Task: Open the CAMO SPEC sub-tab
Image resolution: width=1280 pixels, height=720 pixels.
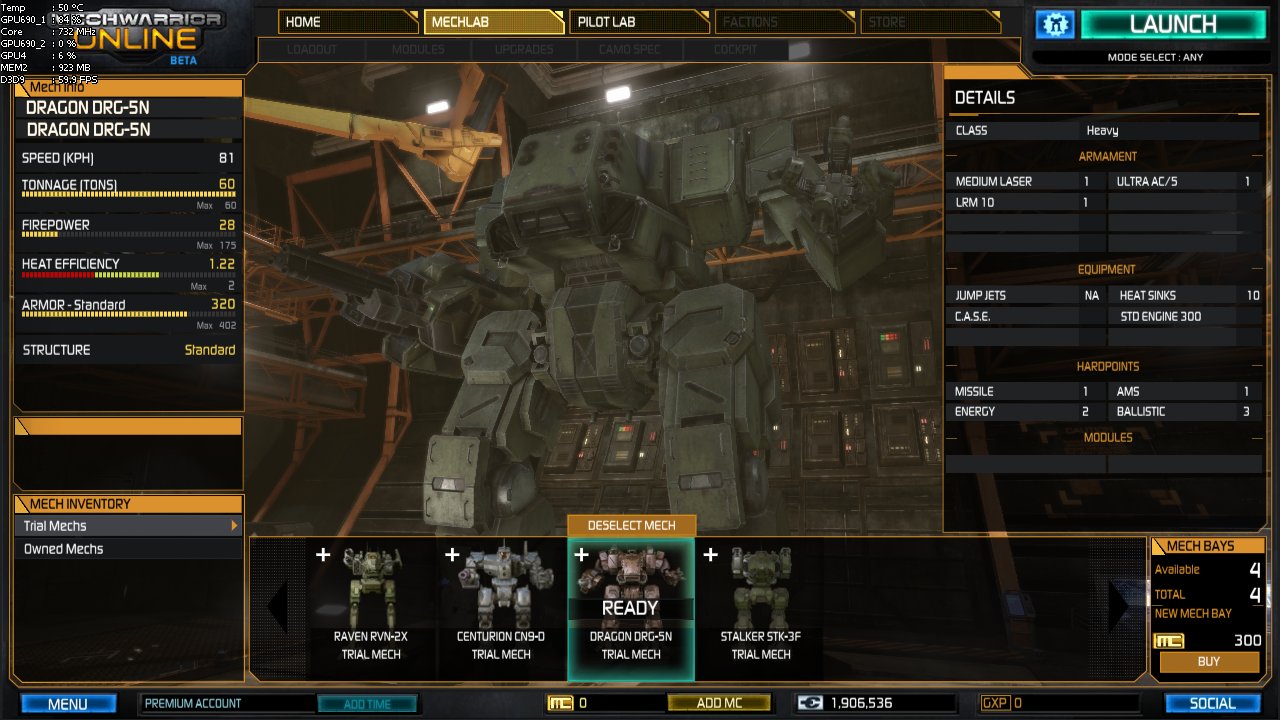Action: [630, 49]
